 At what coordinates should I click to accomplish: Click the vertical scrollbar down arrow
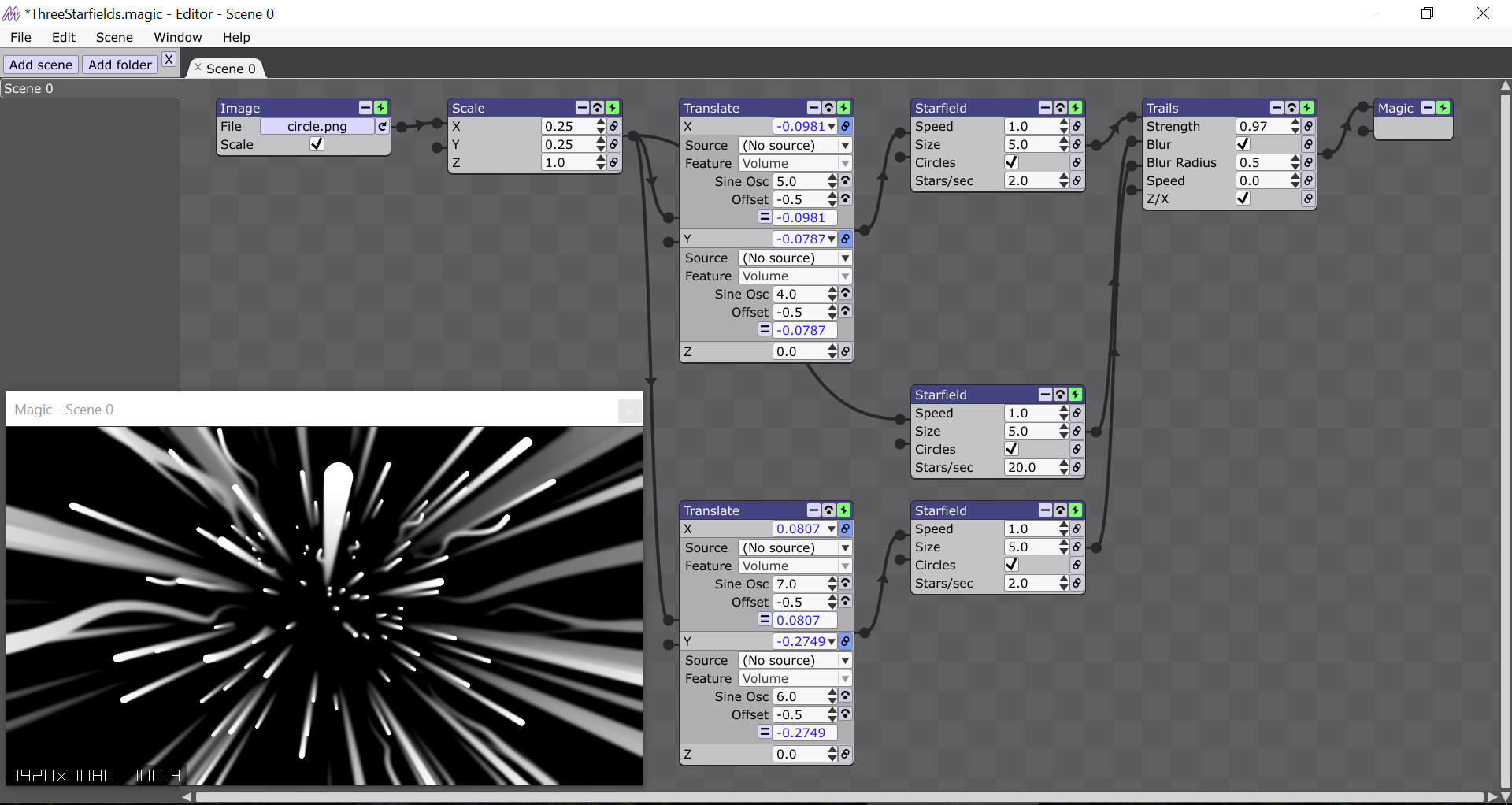coord(1506,796)
